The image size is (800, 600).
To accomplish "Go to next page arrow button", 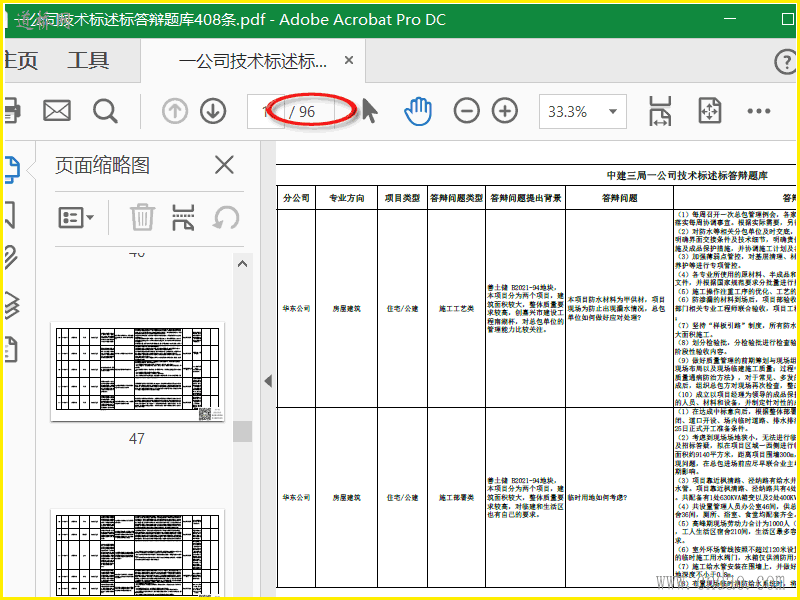I will click(213, 111).
